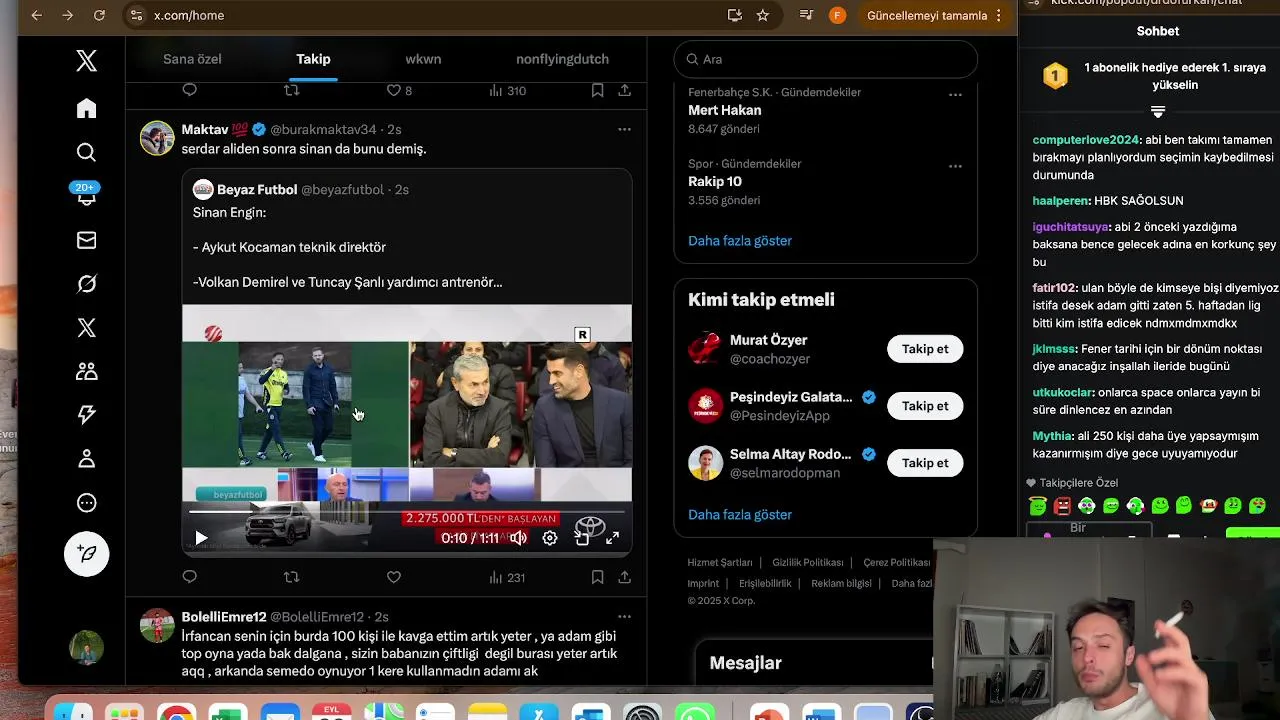Image resolution: width=1280 pixels, height=720 pixels.
Task: Expand the video to fullscreen
Action: click(x=612, y=538)
